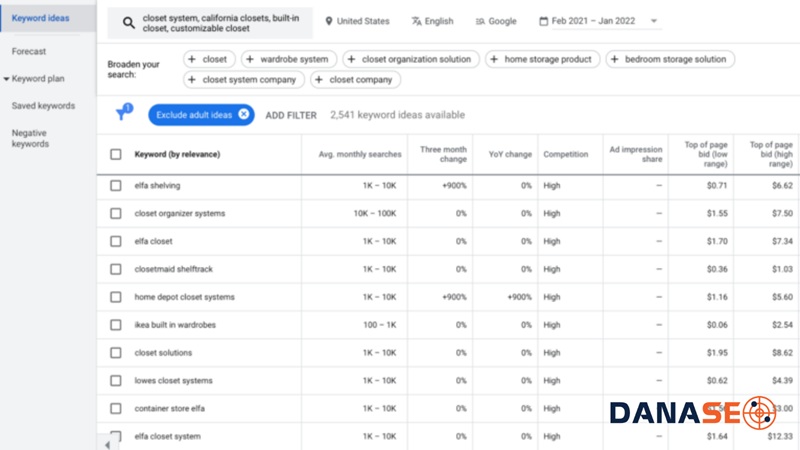The width and height of the screenshot is (800, 450).
Task: Click the home depot closet systems keyword
Action: point(184,297)
